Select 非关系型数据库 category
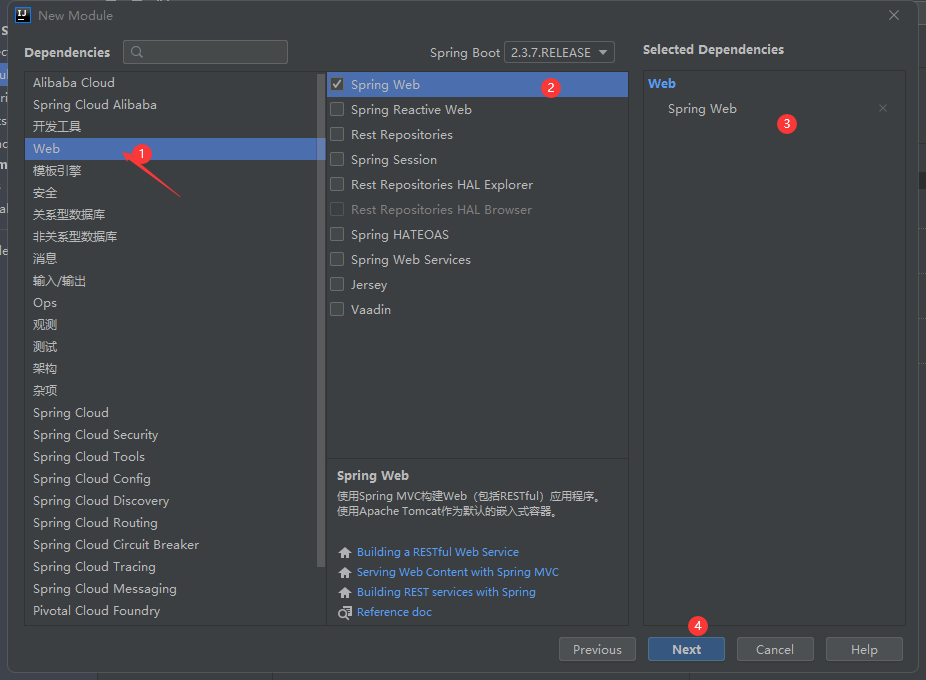 (x=171, y=237)
